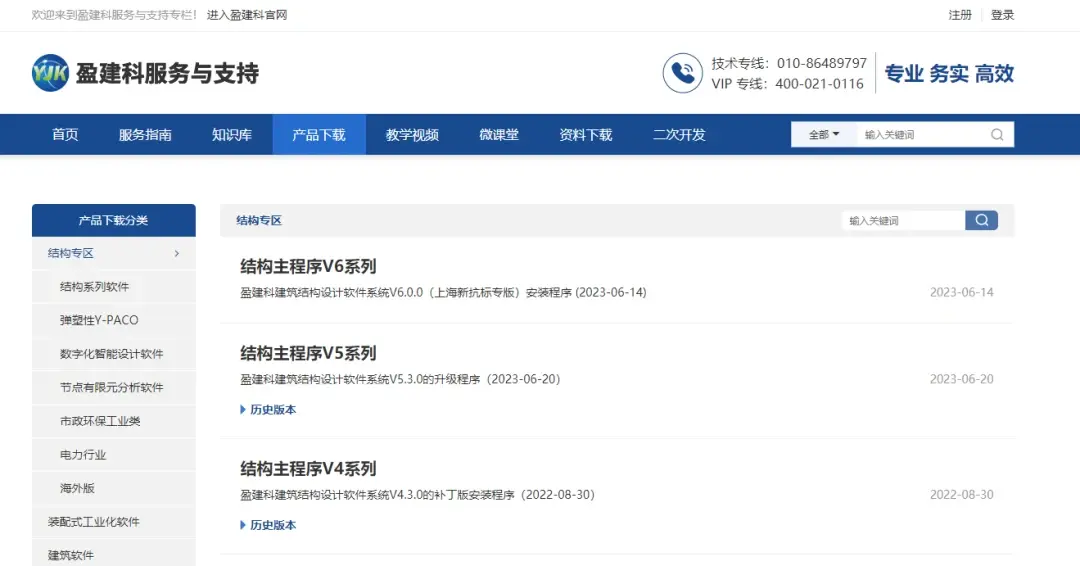Open the 全部 search category dropdown
This screenshot has height=566, width=1080.
[x=824, y=135]
